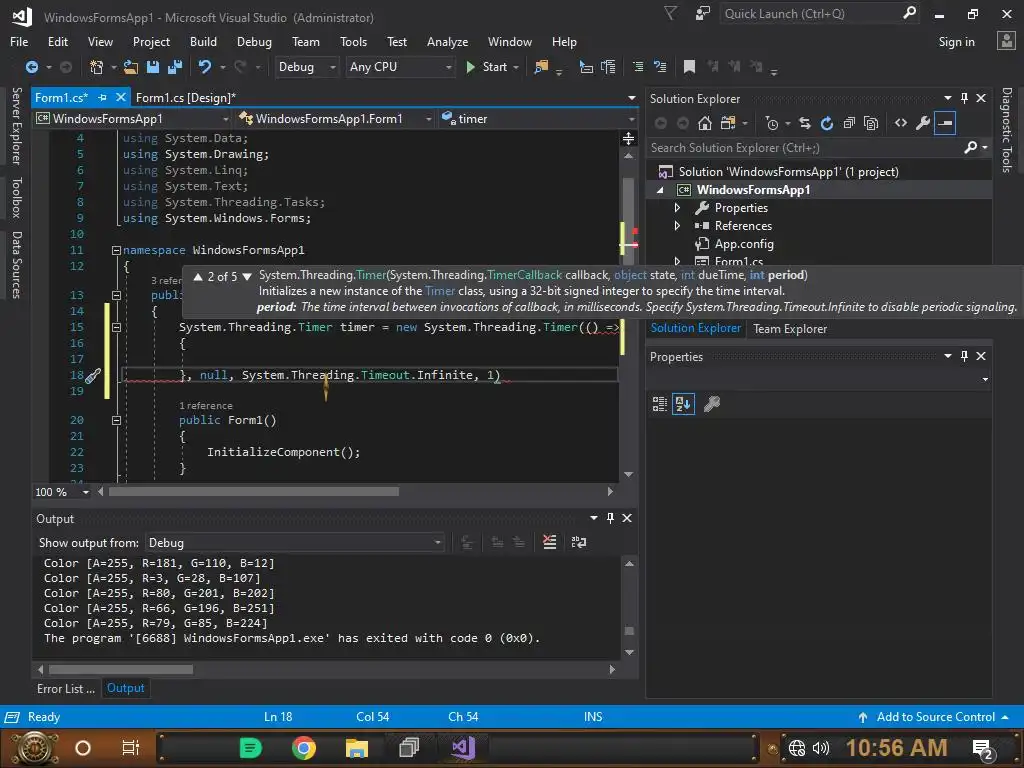Click Clear All icon in Output panel
This screenshot has height=768, width=1024.
pyautogui.click(x=550, y=542)
